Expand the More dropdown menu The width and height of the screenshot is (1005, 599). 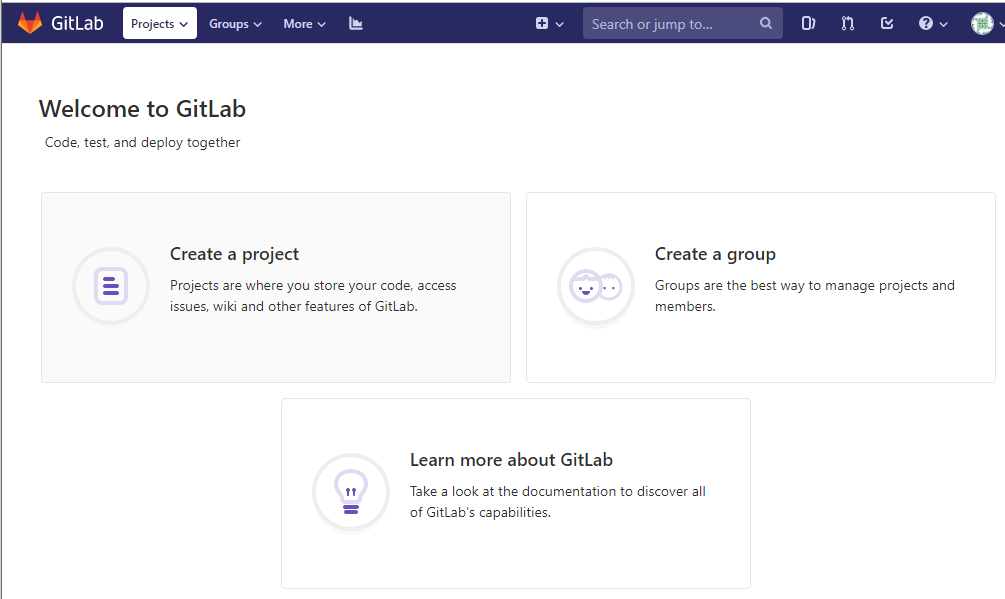[x=304, y=23]
